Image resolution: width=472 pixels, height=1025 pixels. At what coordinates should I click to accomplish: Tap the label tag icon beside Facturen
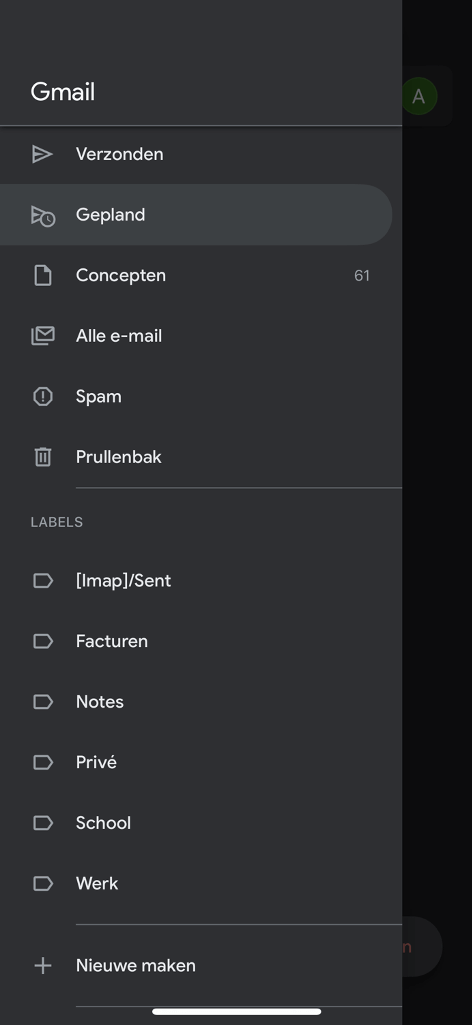point(42,641)
